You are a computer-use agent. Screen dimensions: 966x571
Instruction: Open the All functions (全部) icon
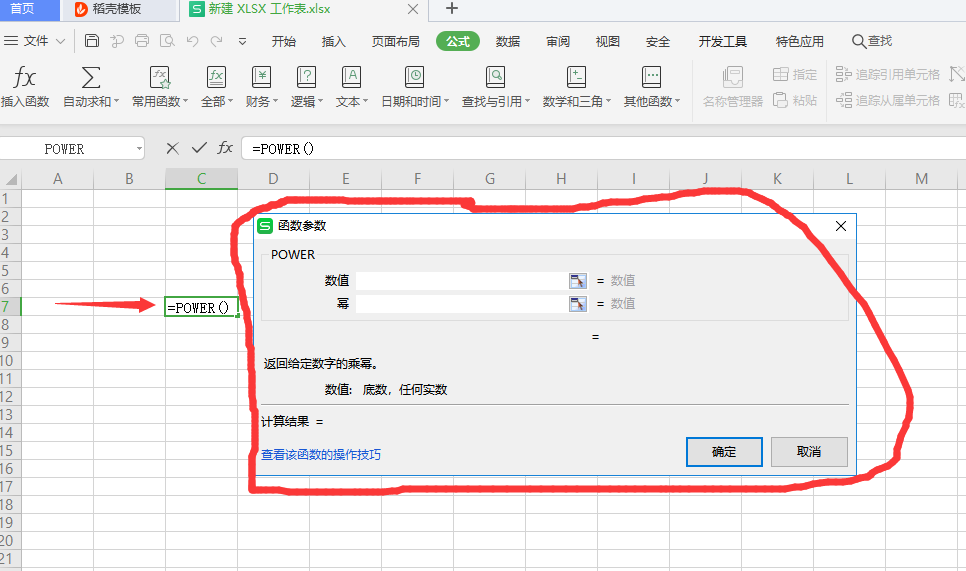pyautogui.click(x=216, y=78)
